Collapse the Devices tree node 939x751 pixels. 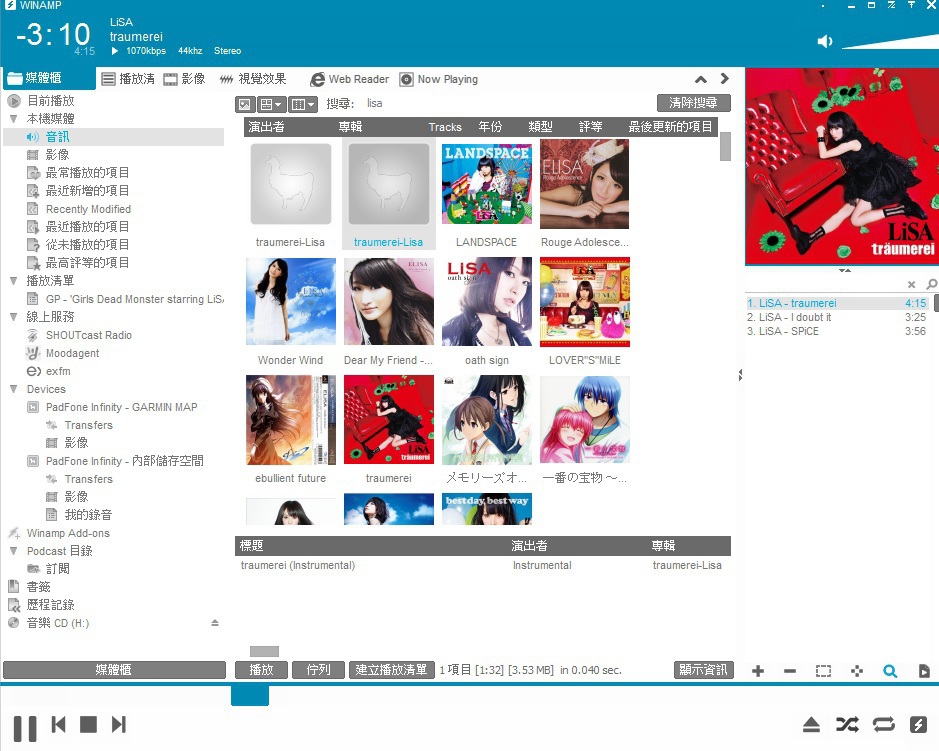click(14, 389)
